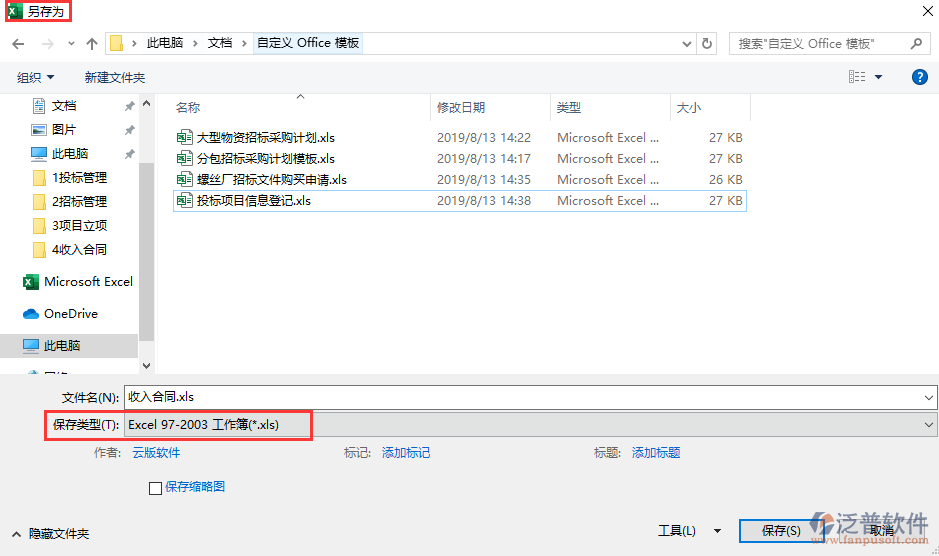Click Excel icon of 大型物资招标采购计划.xls

point(184,137)
